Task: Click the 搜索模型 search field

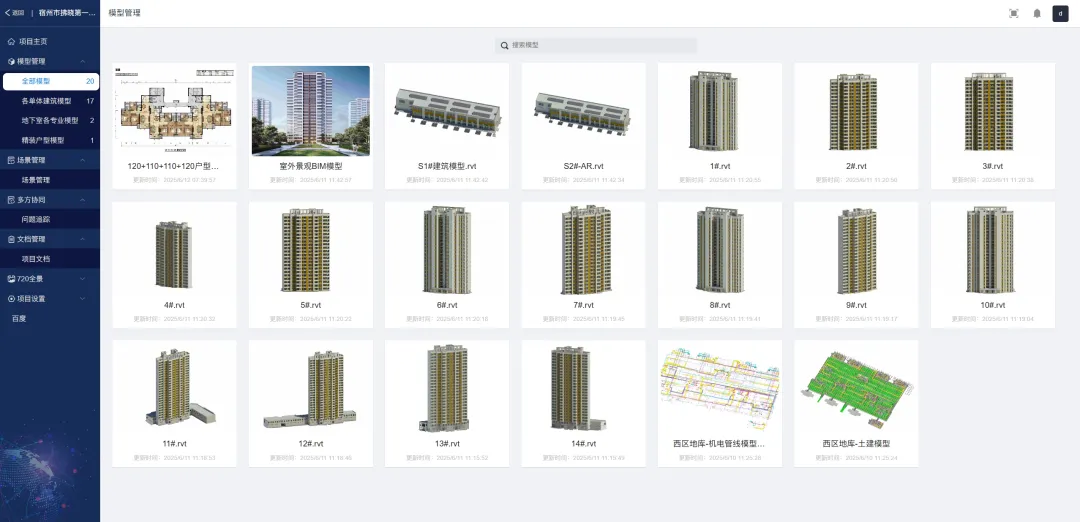Action: 600,46
